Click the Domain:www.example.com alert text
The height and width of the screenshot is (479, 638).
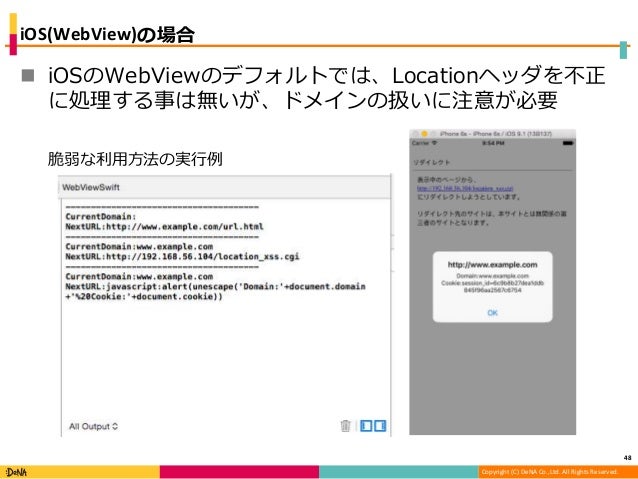[492, 276]
